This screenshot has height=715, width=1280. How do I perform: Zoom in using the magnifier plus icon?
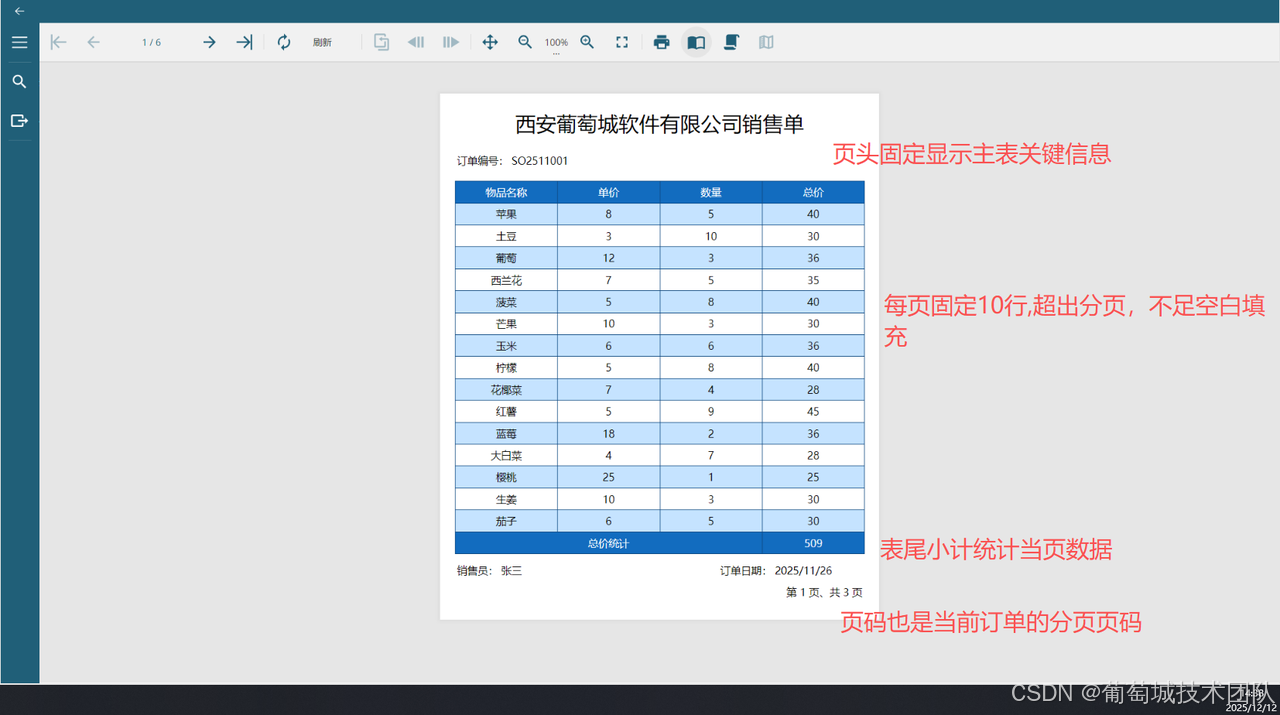(x=587, y=42)
